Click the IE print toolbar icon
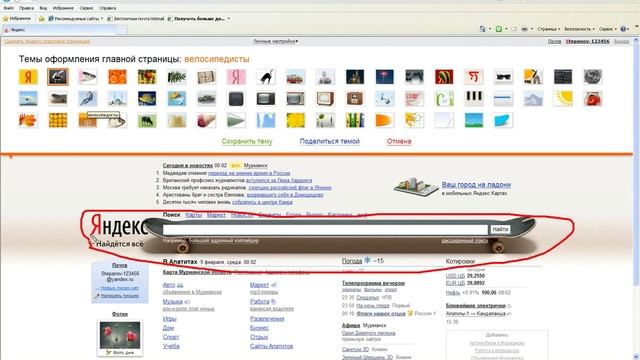 click(524, 29)
